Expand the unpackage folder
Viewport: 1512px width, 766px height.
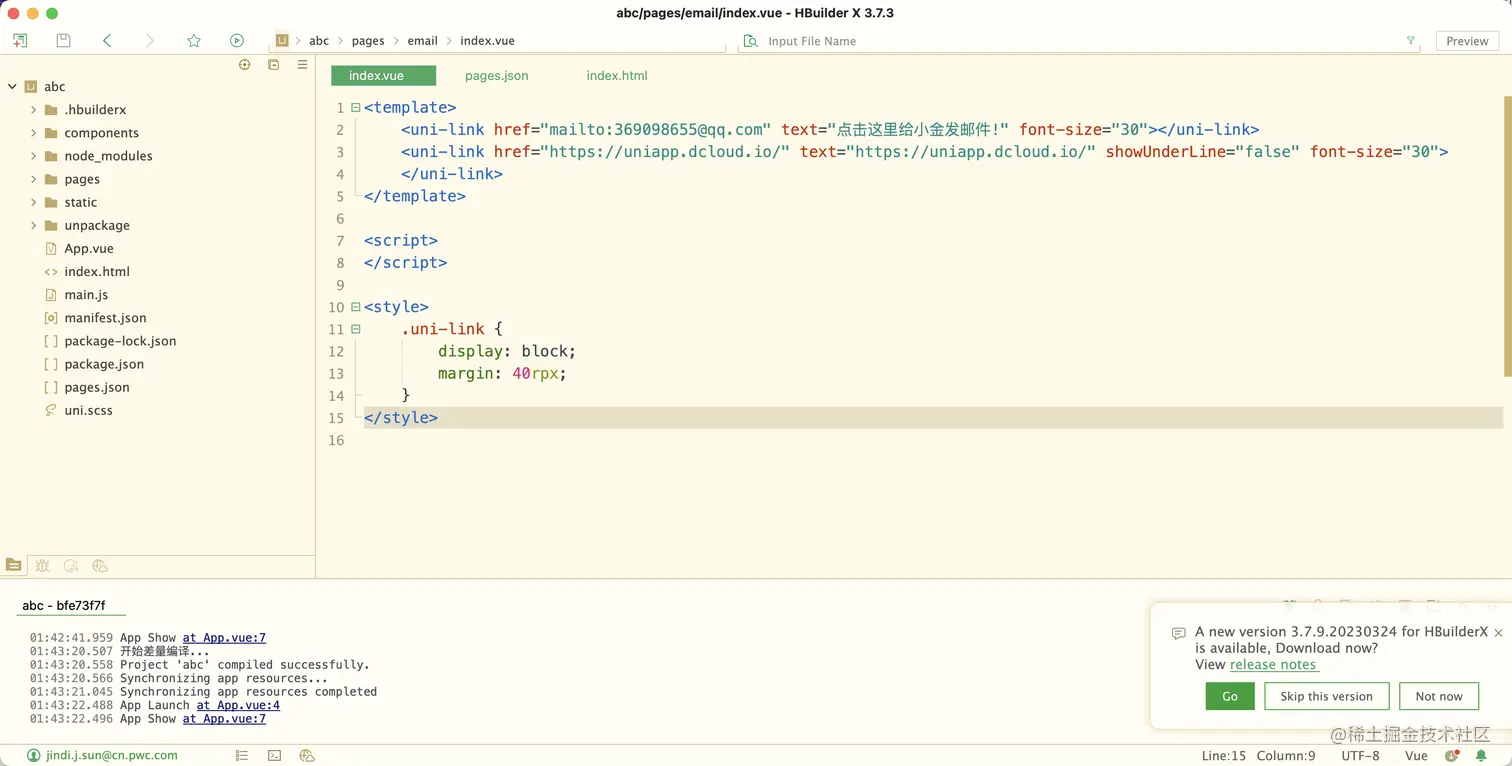(x=33, y=225)
